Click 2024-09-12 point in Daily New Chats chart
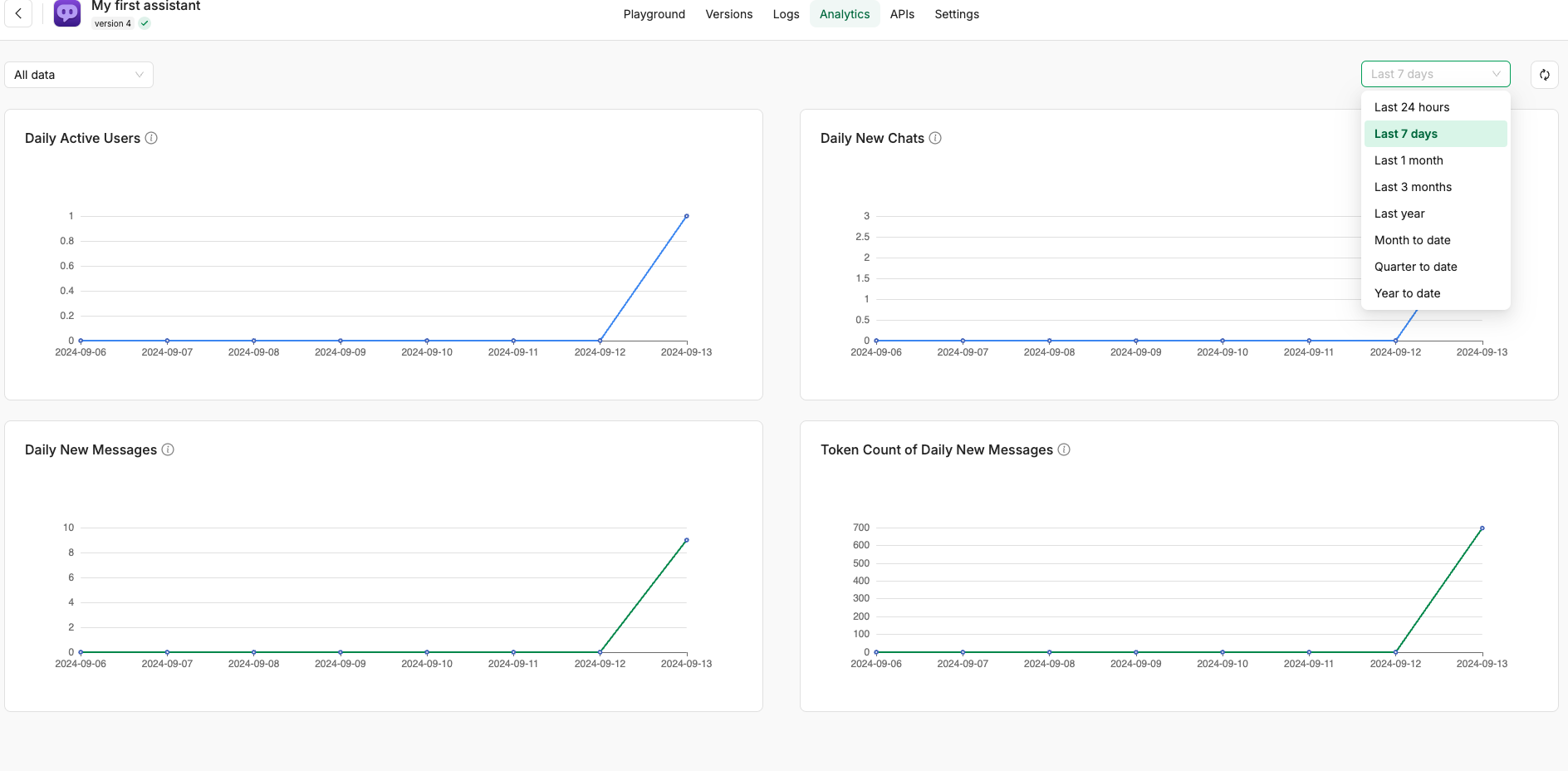 [1396, 341]
